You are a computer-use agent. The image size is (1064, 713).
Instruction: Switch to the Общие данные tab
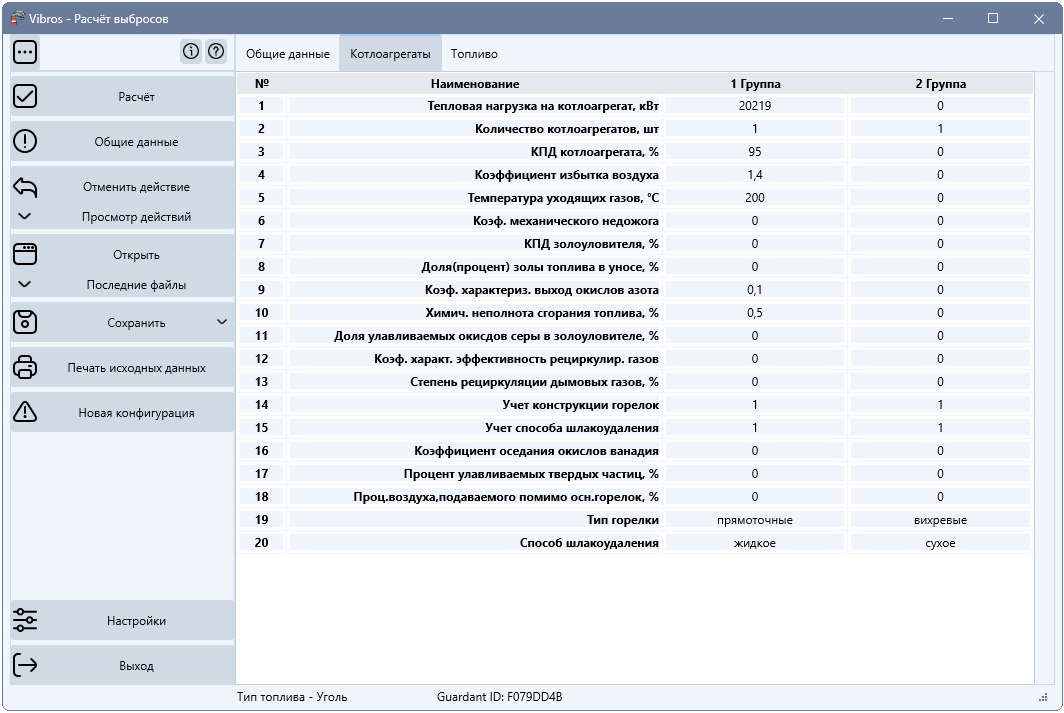coord(288,54)
